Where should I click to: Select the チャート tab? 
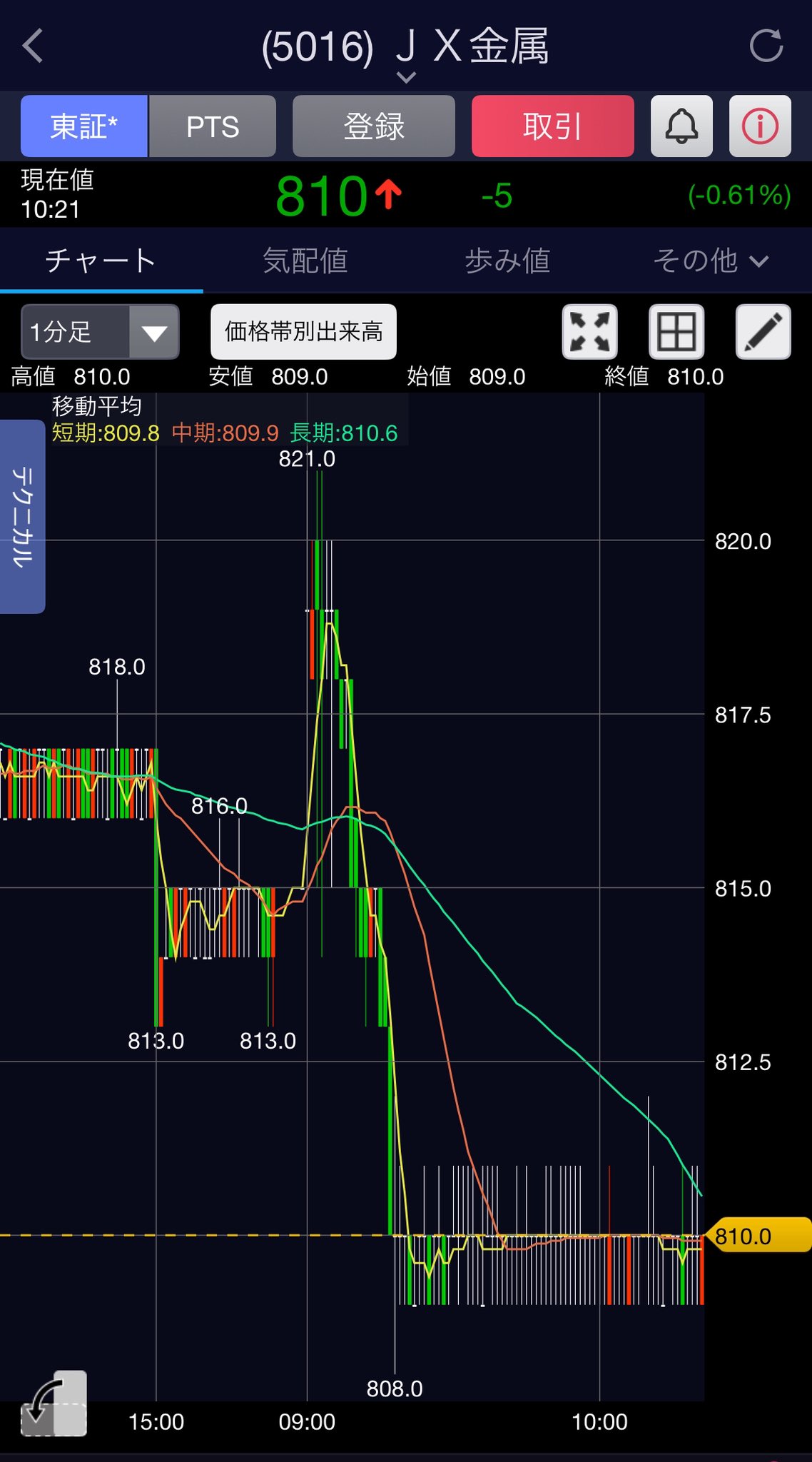point(101,261)
